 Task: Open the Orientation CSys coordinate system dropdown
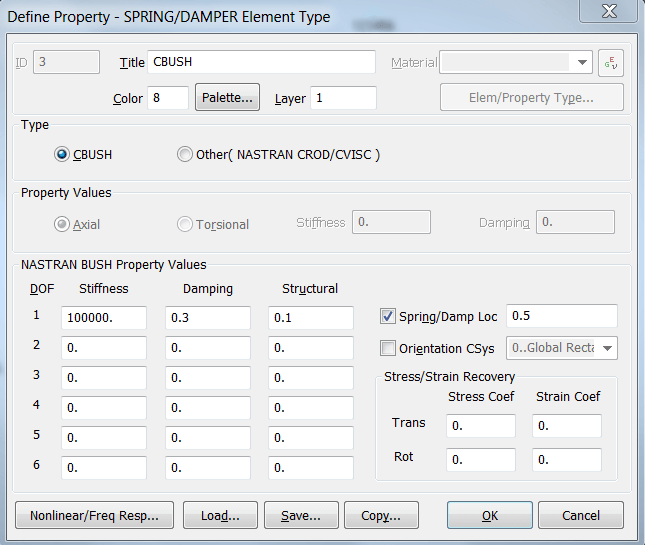pos(562,348)
